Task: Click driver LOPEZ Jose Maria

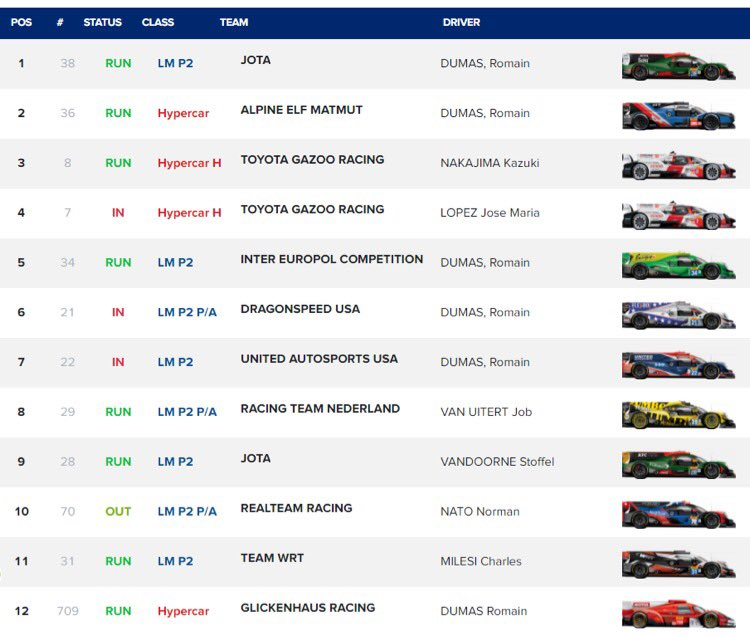Action: 490,213
